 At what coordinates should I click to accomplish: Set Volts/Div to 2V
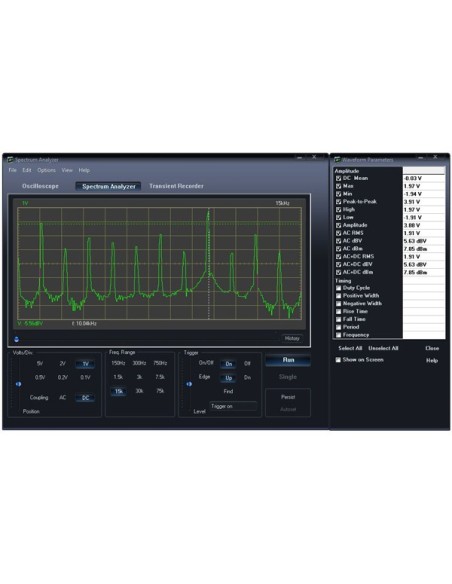point(63,363)
